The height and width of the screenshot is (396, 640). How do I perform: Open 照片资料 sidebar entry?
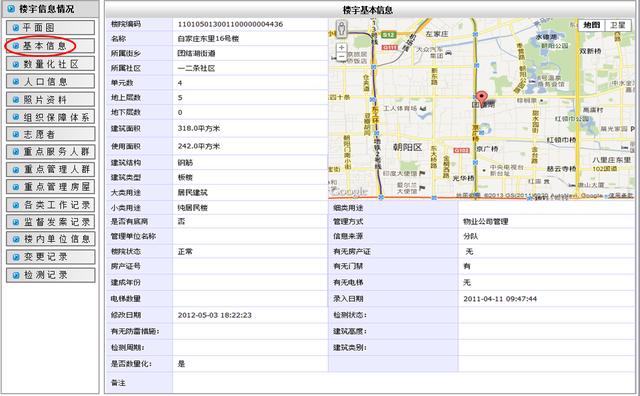point(50,100)
